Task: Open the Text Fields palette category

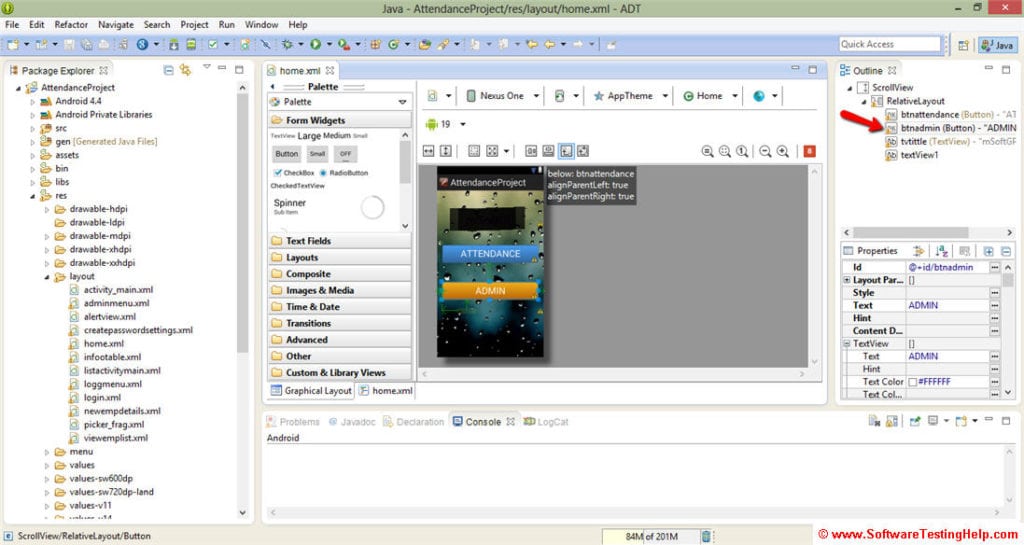Action: (x=340, y=241)
